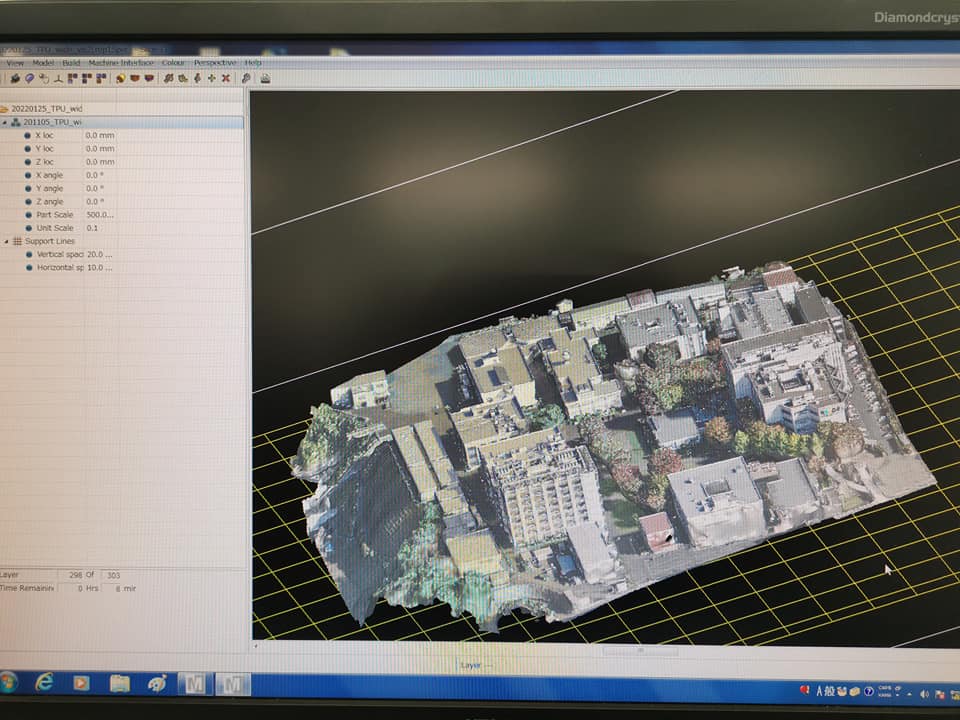Click the dark teapot-shaped toolbar icon
Screen dimensions: 960x720
[x=15, y=78]
